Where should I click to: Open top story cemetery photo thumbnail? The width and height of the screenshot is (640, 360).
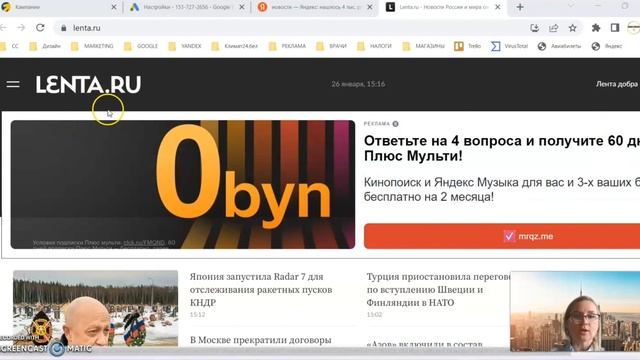[x=96, y=308]
